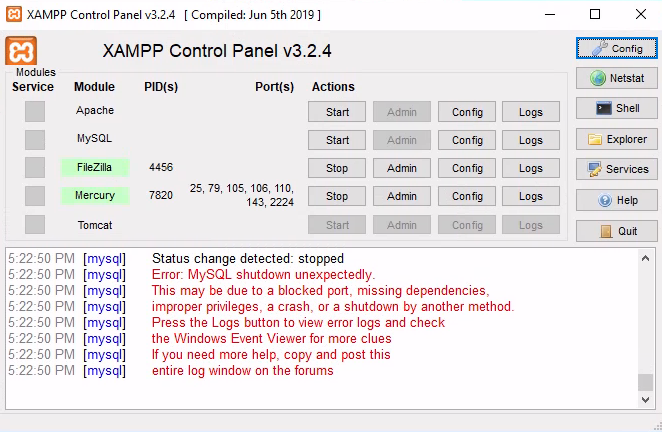Open Mercury Config menu
The height and width of the screenshot is (432, 662).
coord(467,196)
